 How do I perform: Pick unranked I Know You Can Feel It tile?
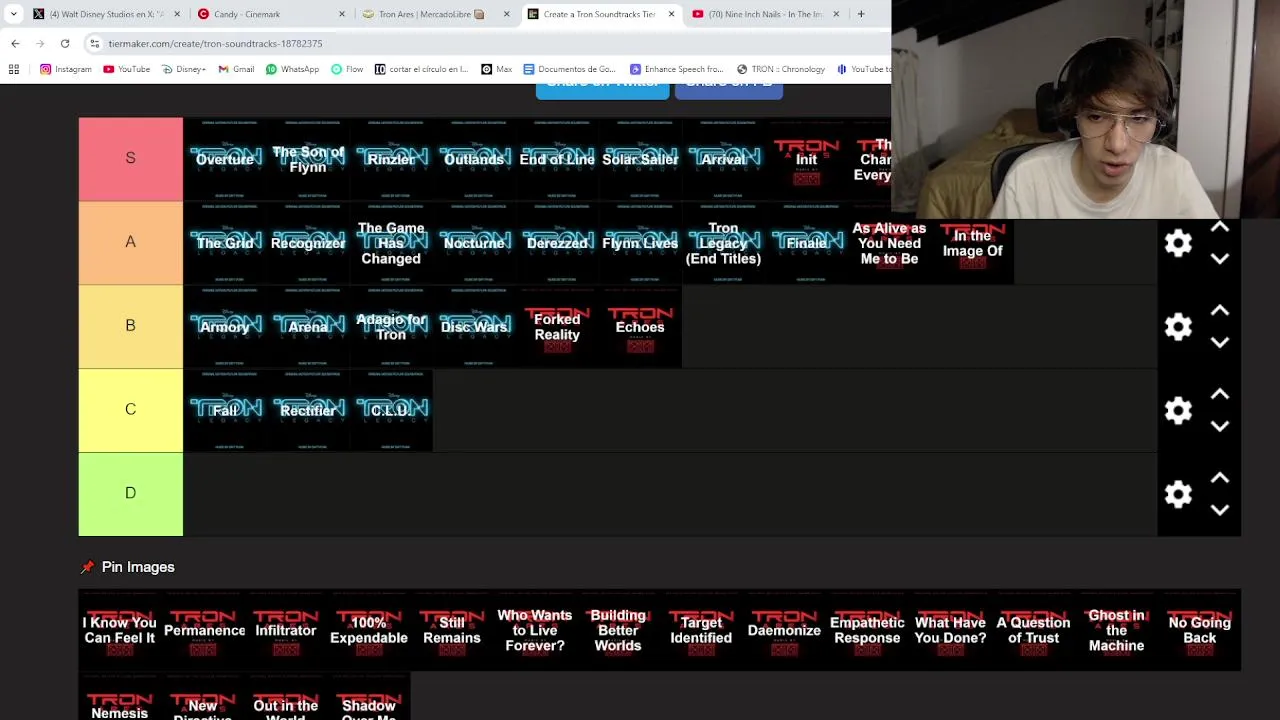120,630
